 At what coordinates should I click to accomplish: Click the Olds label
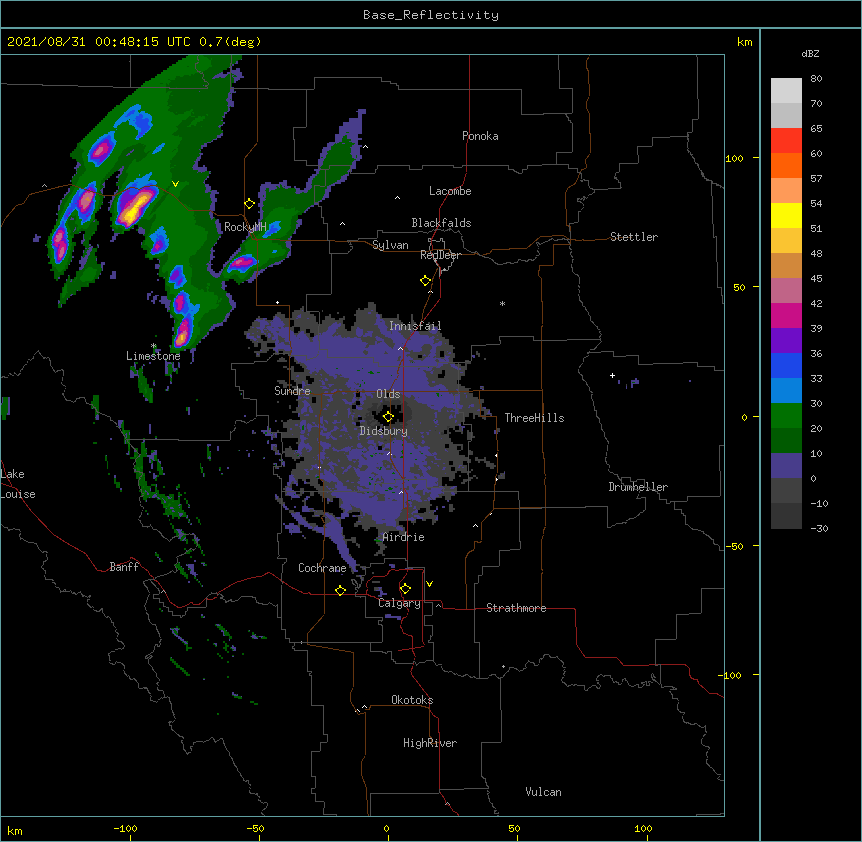point(388,394)
